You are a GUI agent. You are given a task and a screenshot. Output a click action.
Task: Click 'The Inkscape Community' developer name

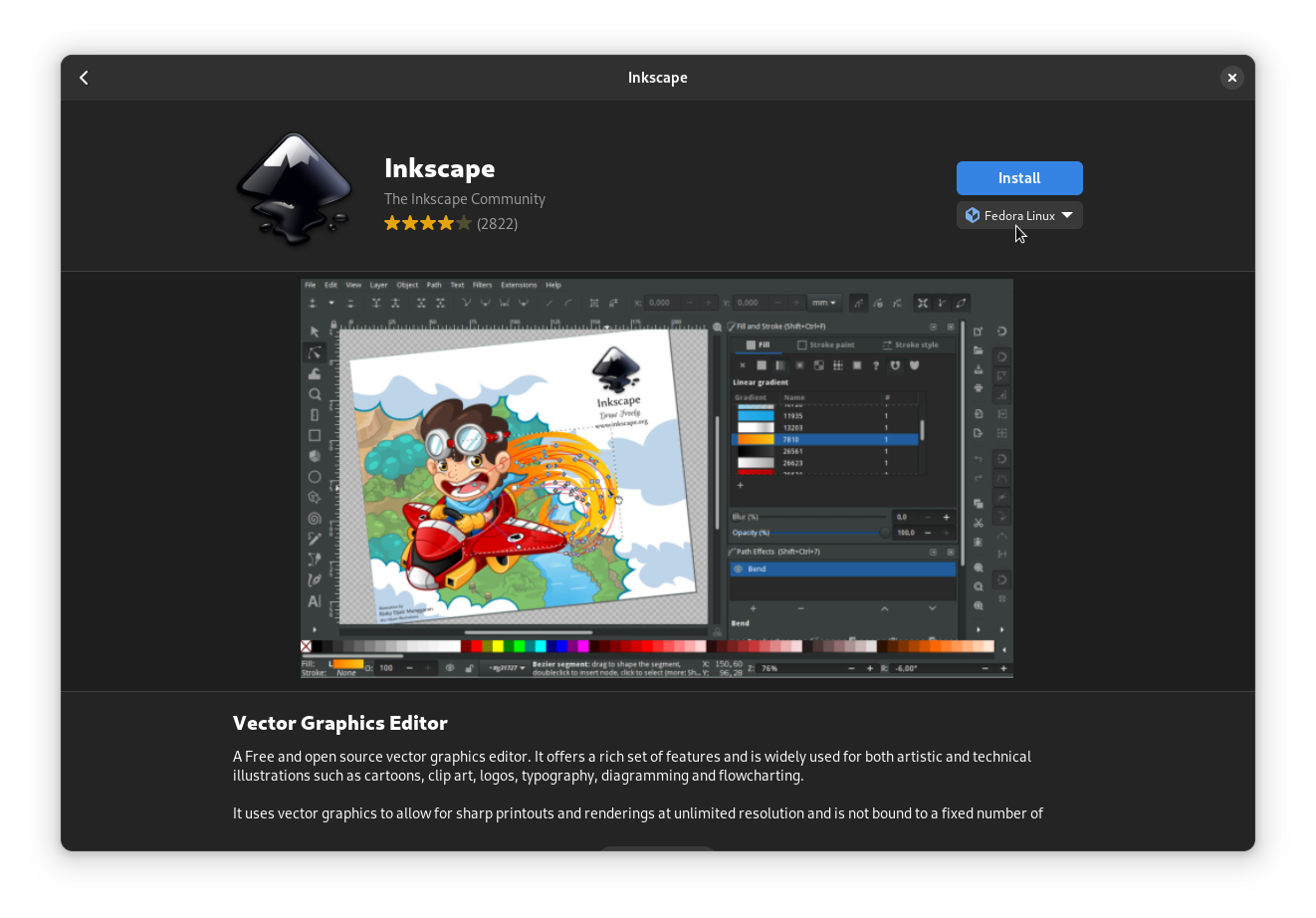pyautogui.click(x=465, y=199)
